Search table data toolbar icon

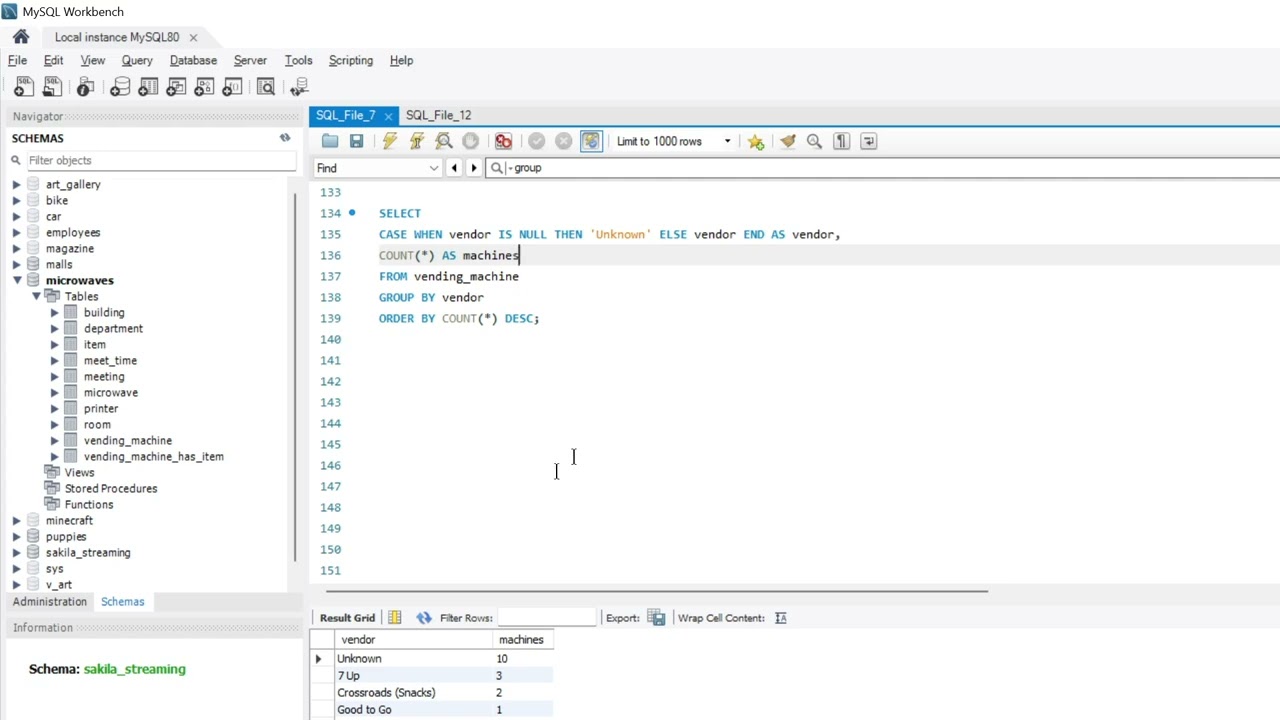click(x=266, y=87)
